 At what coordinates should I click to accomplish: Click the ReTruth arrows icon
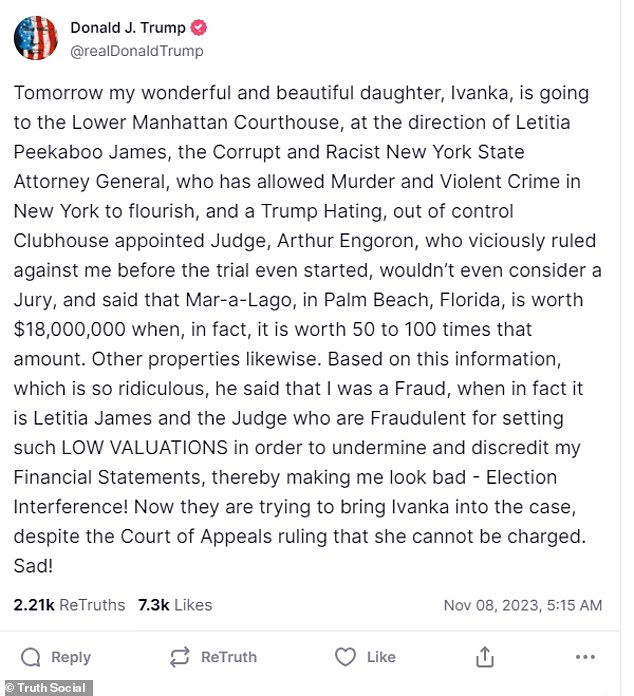coord(180,657)
